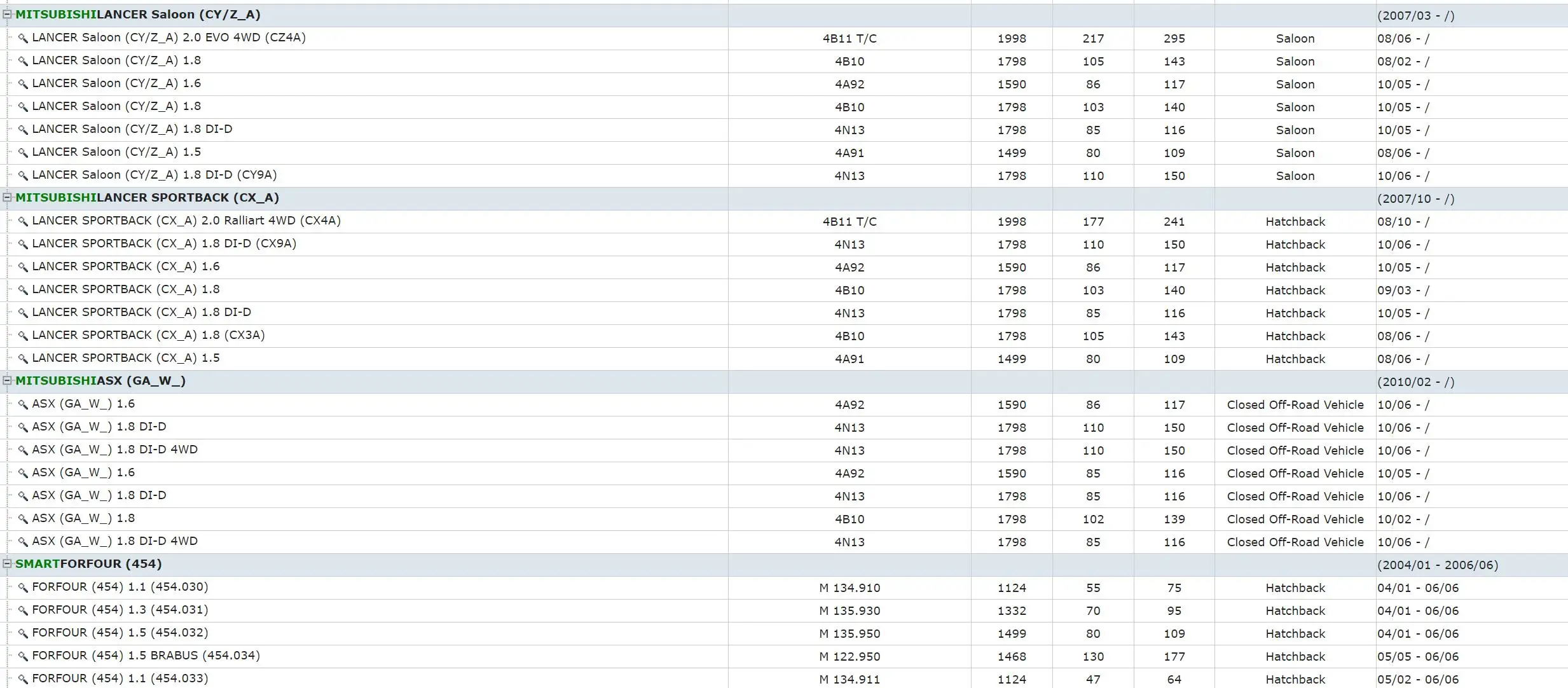Select LANCER Saloon (CY/Z_A) 1.5 row
The image size is (1568, 688).
pyautogui.click(x=784, y=153)
